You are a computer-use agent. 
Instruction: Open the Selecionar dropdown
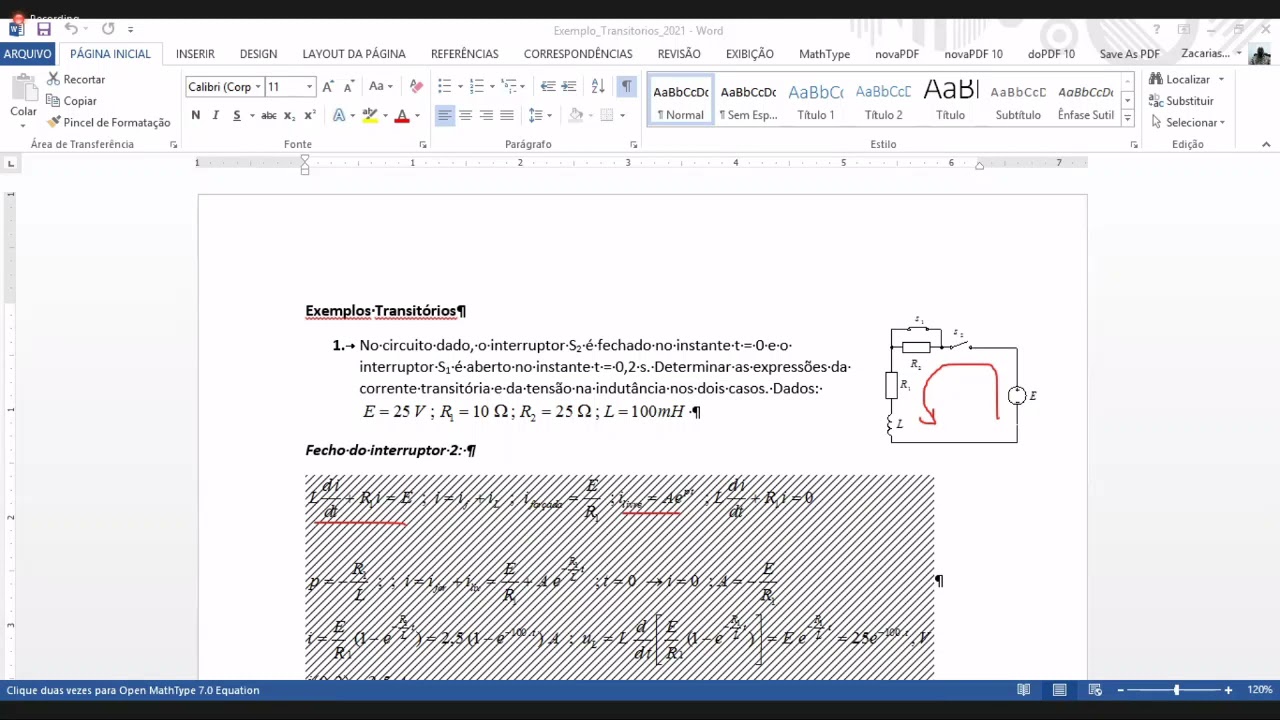tap(1188, 122)
